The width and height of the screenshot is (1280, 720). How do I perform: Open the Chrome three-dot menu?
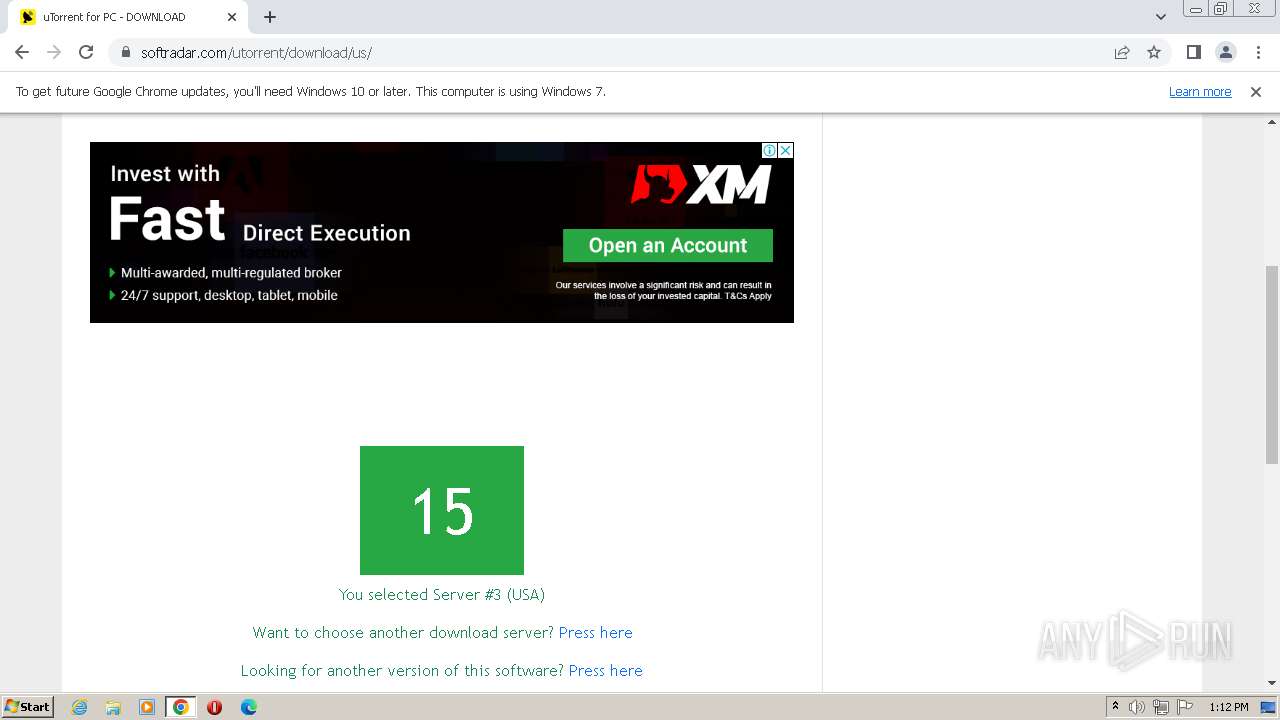(1257, 52)
